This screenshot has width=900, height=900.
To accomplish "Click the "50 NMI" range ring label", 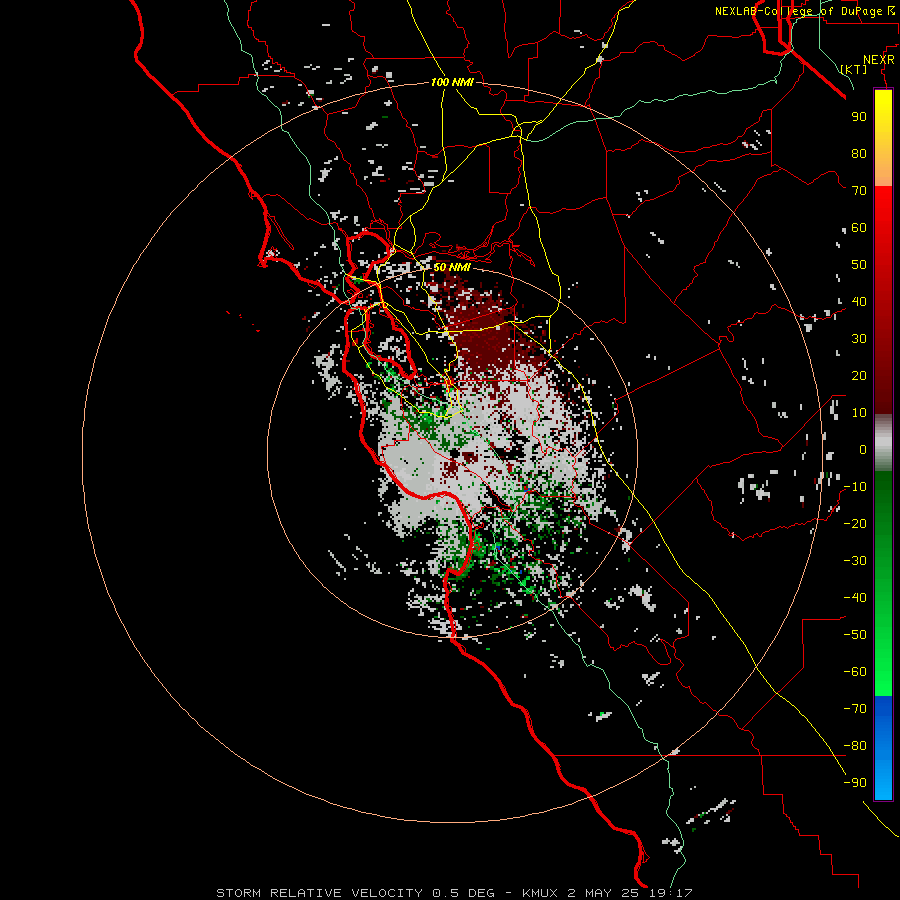I will point(452,267).
